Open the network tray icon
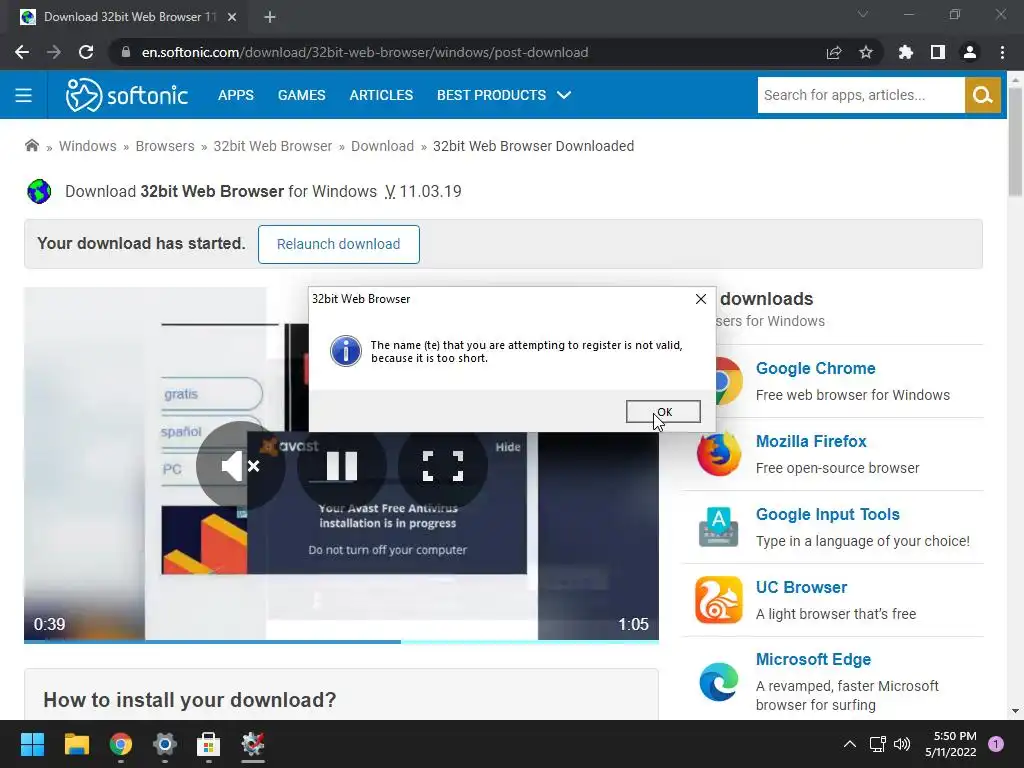Screen dimensions: 1024x768 point(877,744)
